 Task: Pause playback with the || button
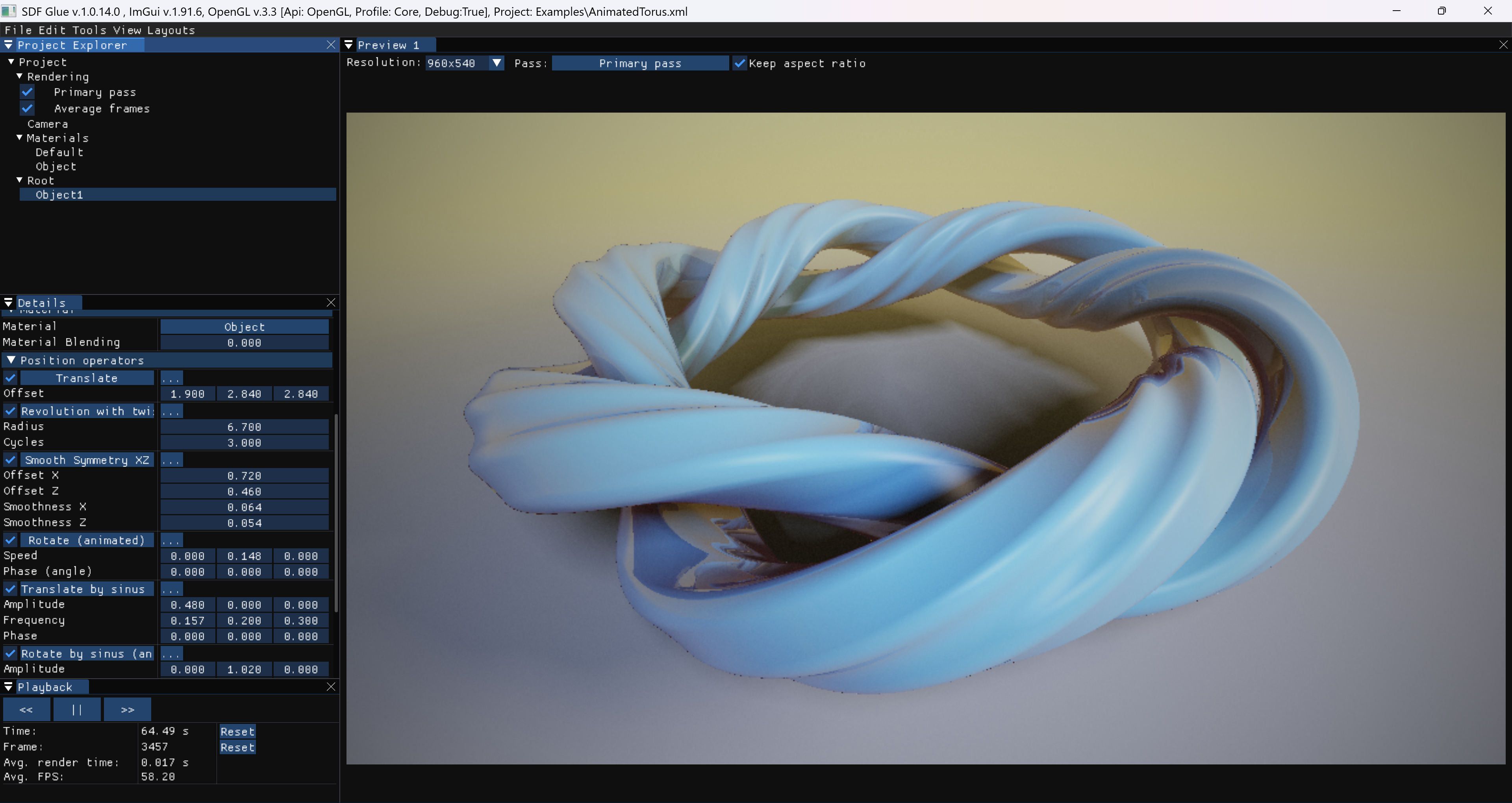pyautogui.click(x=77, y=710)
